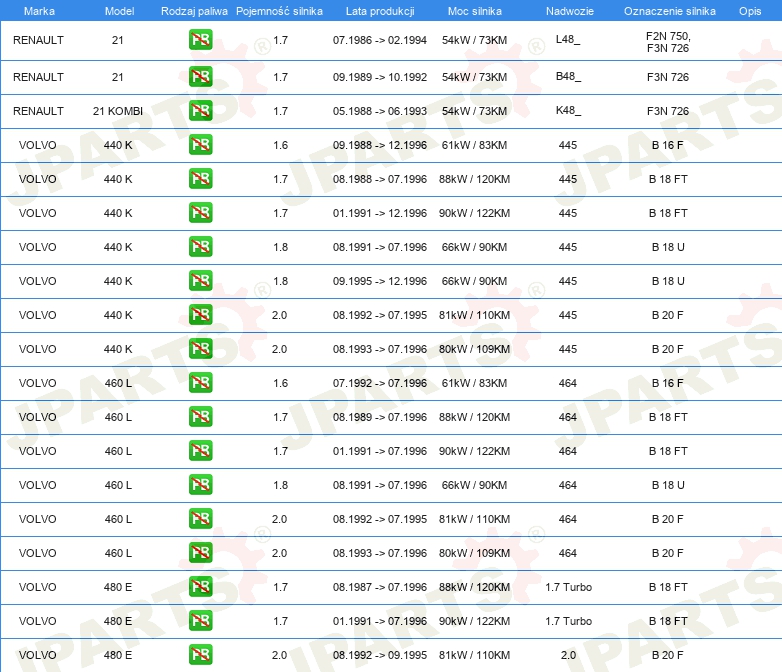Click '54kW / 73KM' in 21 KOMBI row
The image size is (782, 672).
tap(474, 111)
